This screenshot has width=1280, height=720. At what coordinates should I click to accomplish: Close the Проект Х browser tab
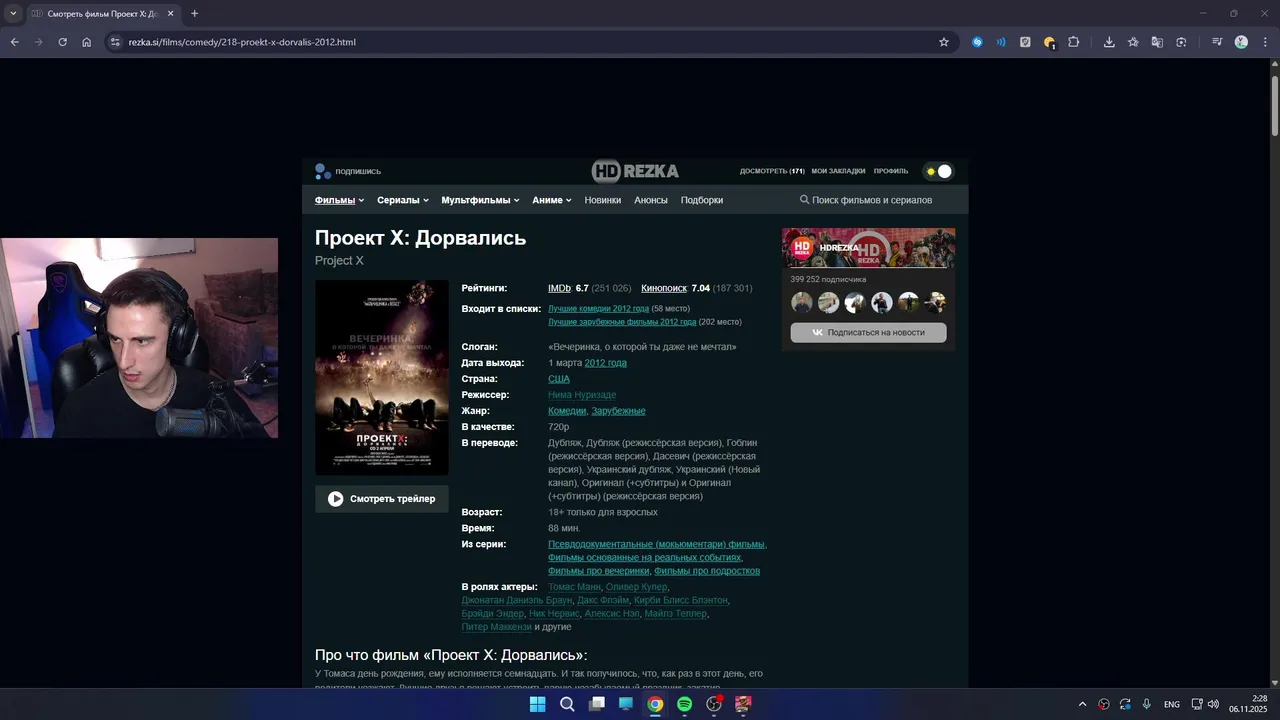coord(170,14)
